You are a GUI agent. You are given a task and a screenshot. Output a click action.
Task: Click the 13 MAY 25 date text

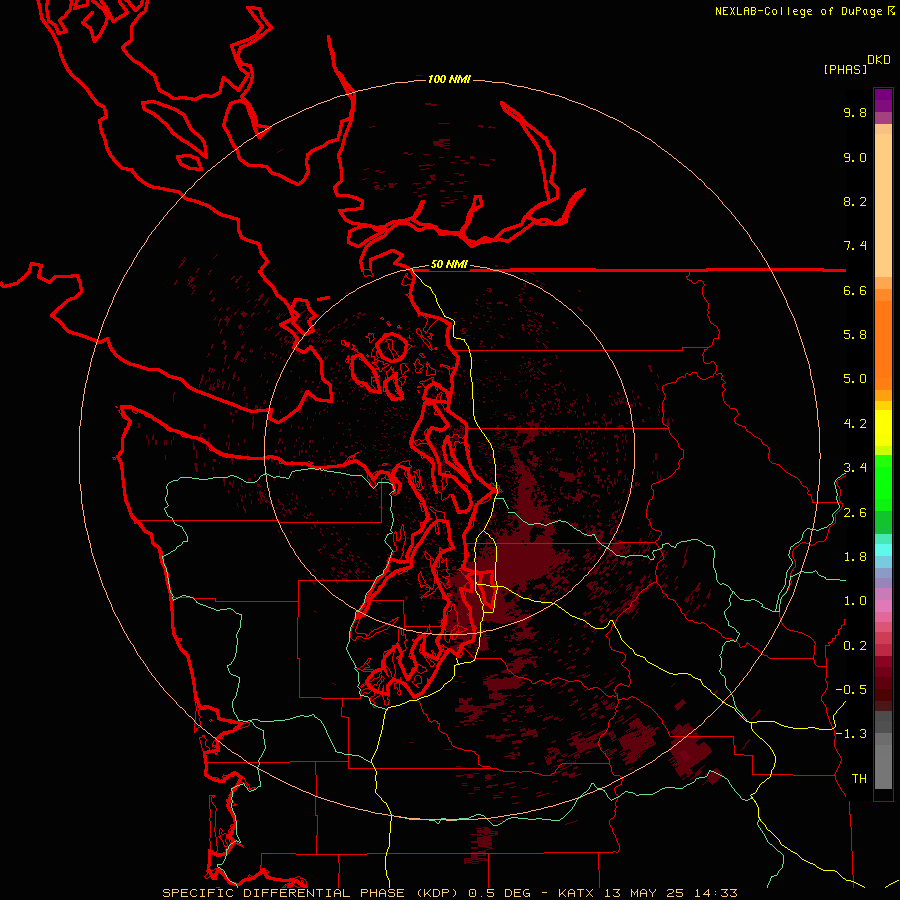(646, 893)
